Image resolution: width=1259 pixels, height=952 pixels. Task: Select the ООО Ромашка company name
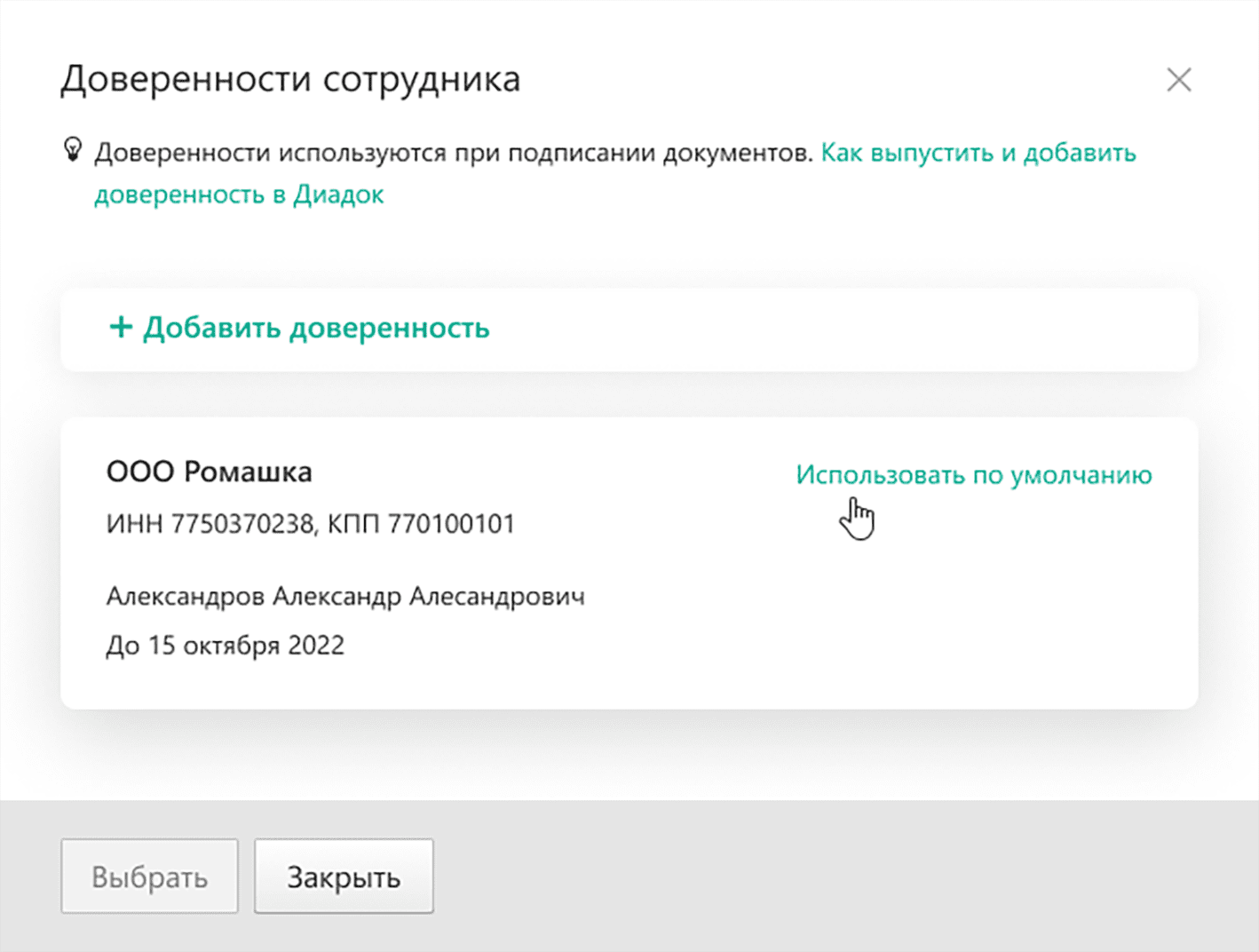pyautogui.click(x=209, y=472)
